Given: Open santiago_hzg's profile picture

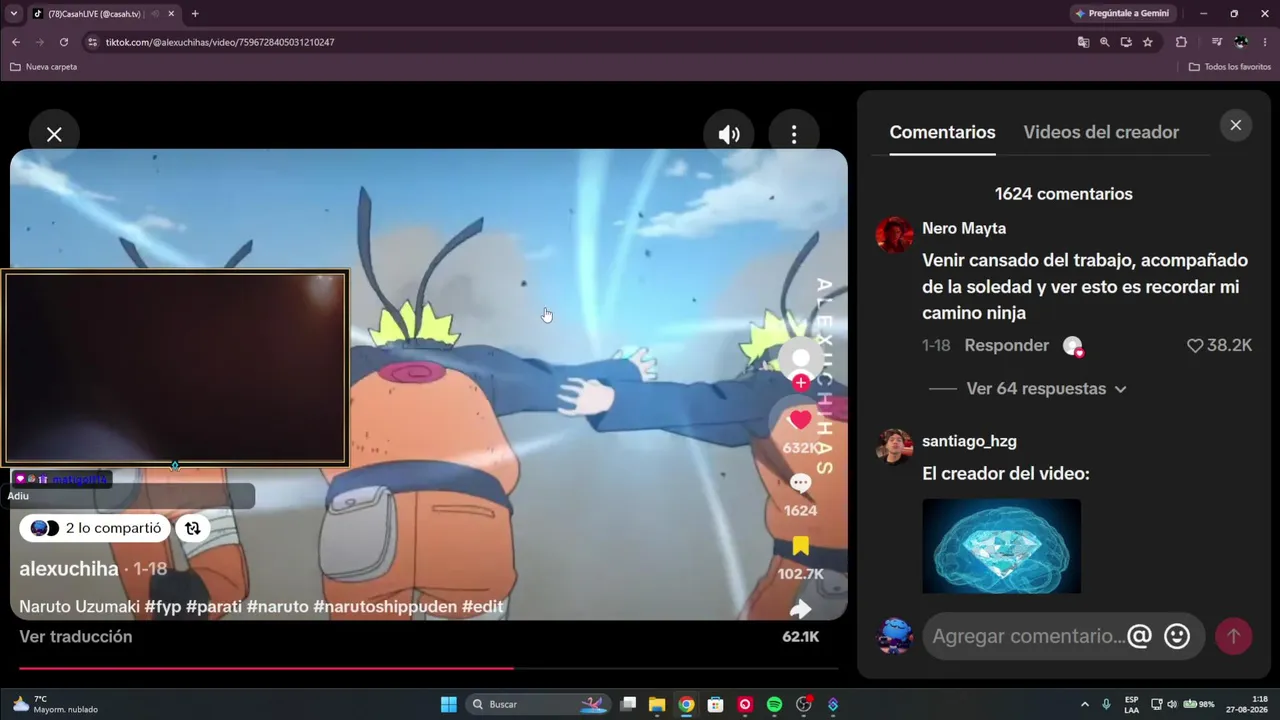Looking at the screenshot, I should 894,447.
